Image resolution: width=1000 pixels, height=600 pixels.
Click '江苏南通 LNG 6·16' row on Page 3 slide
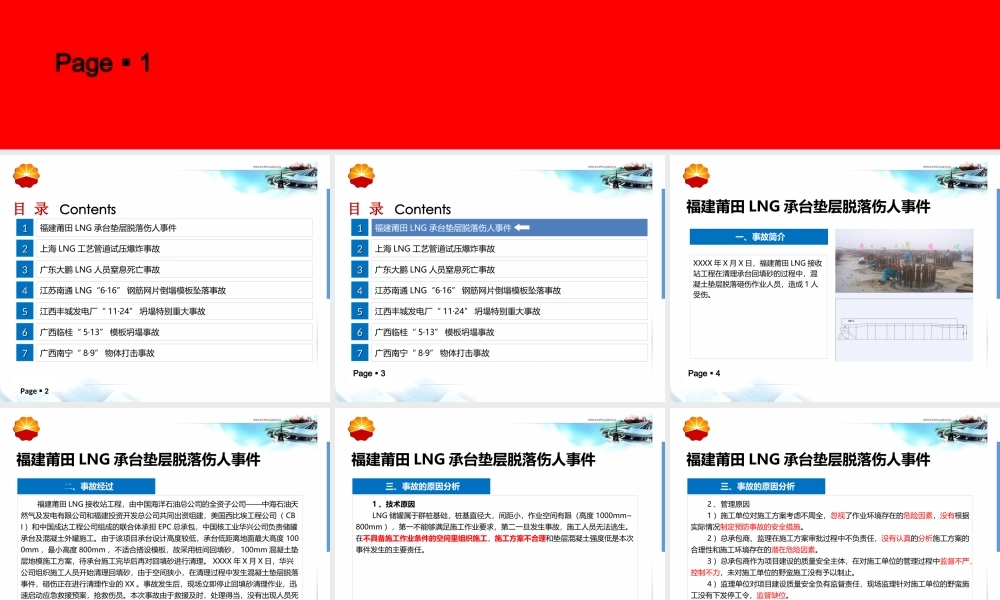509,290
